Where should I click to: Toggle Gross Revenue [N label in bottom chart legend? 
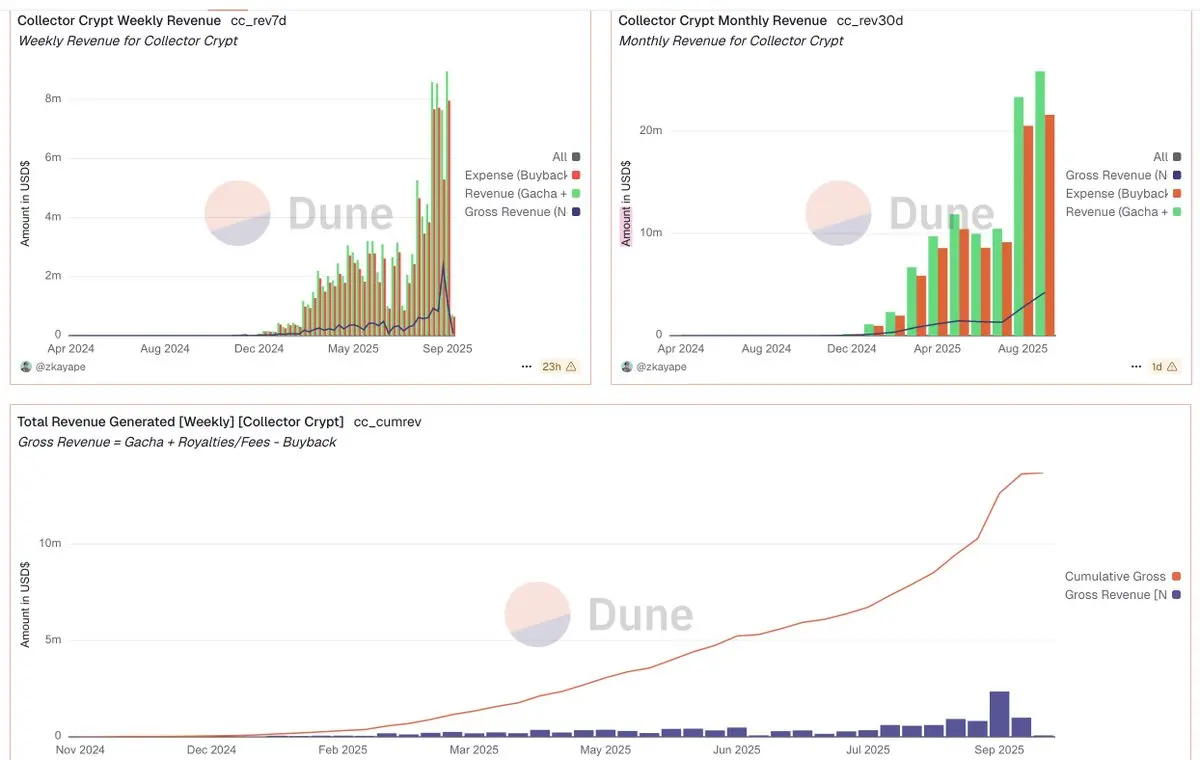1115,595
